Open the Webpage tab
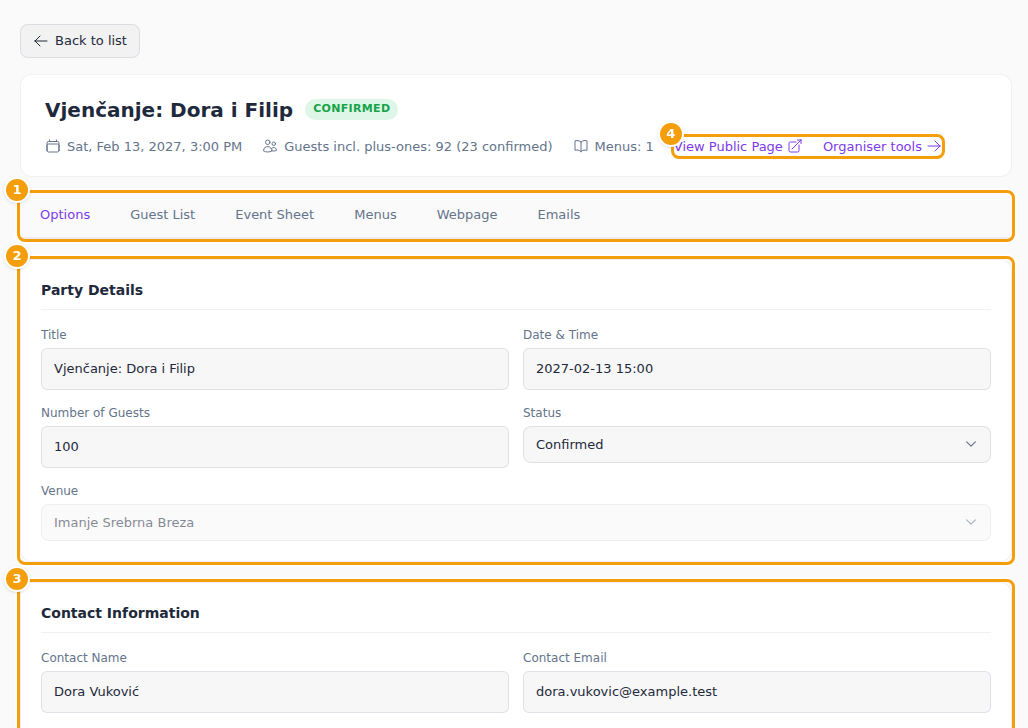Screen dimensions: 1028x728 click(467, 214)
